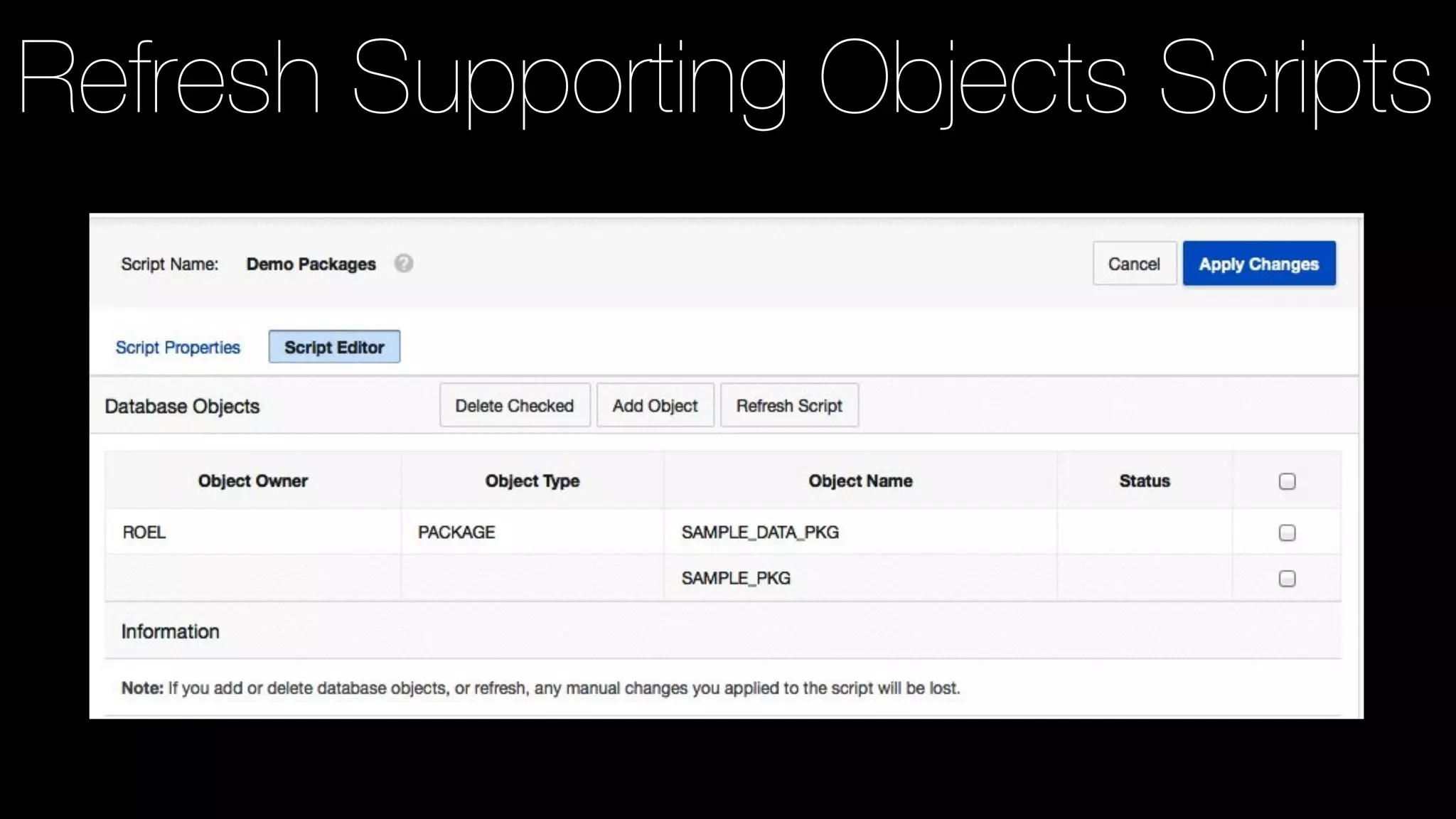Click the Object Name column header
This screenshot has width=1456, height=819.
[860, 481]
